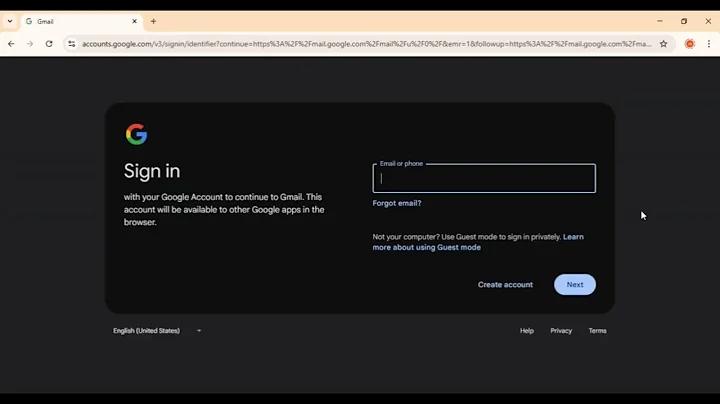Viewport: 720px width, 404px height.
Task: Restore down the browser window
Action: pos(684,21)
